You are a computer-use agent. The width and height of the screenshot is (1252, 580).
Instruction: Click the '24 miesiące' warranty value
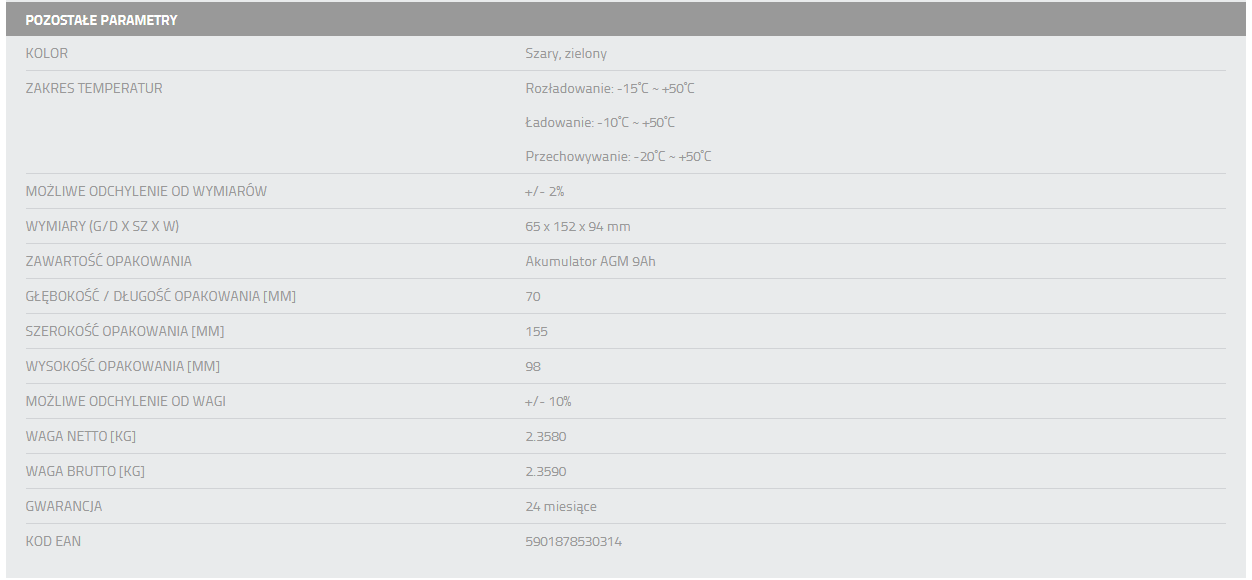561,506
